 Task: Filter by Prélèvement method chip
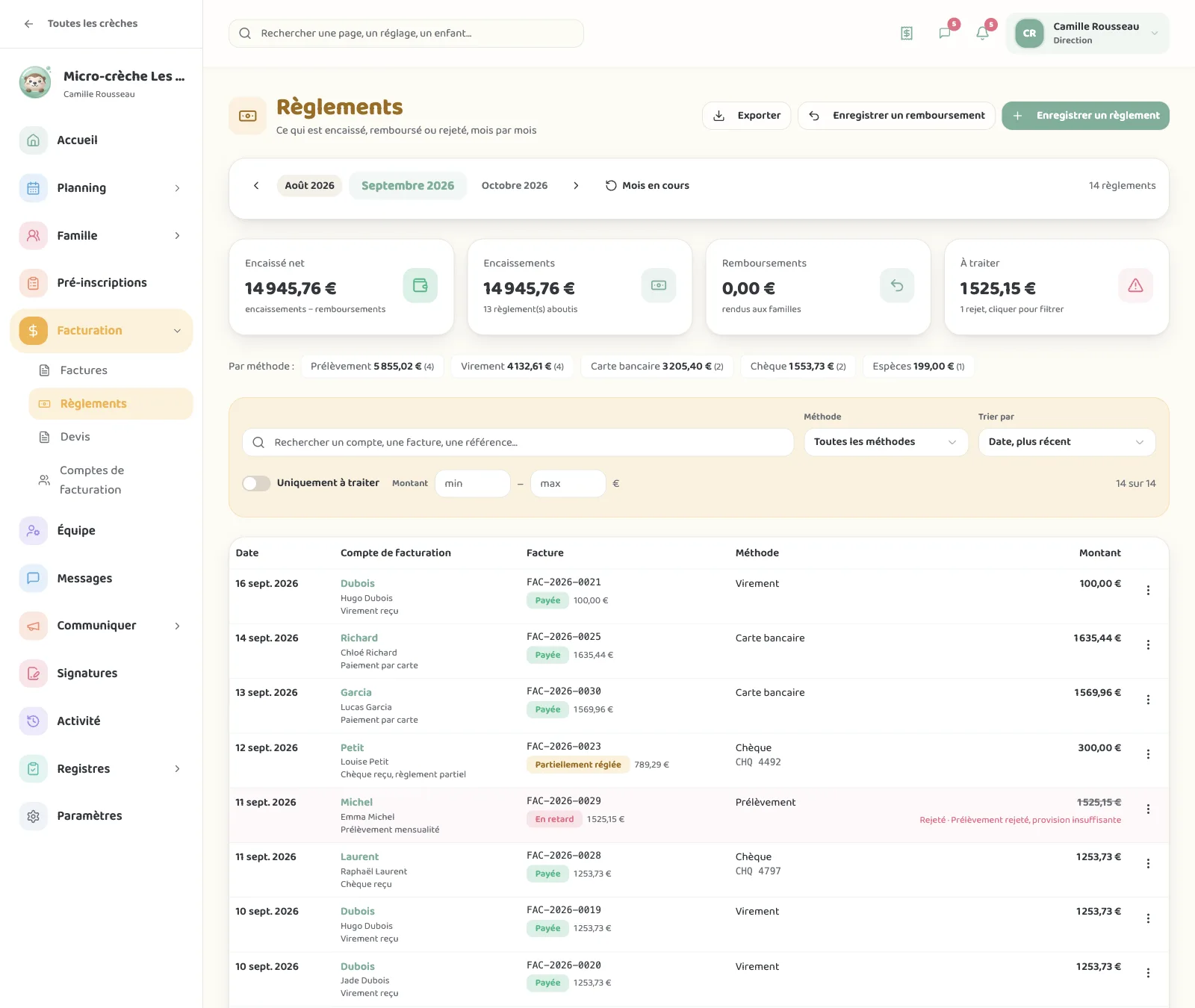(372, 367)
